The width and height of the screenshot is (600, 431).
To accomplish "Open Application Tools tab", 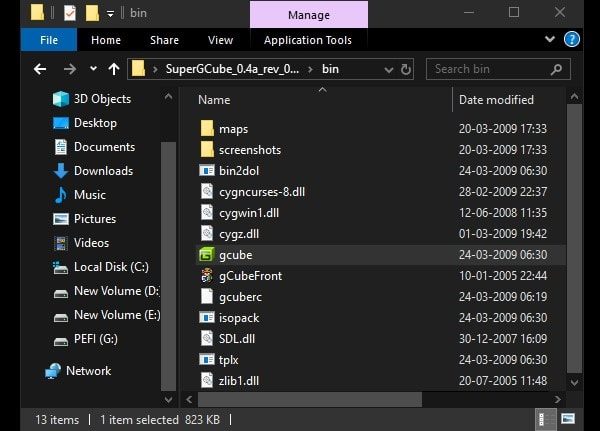I will [308, 40].
